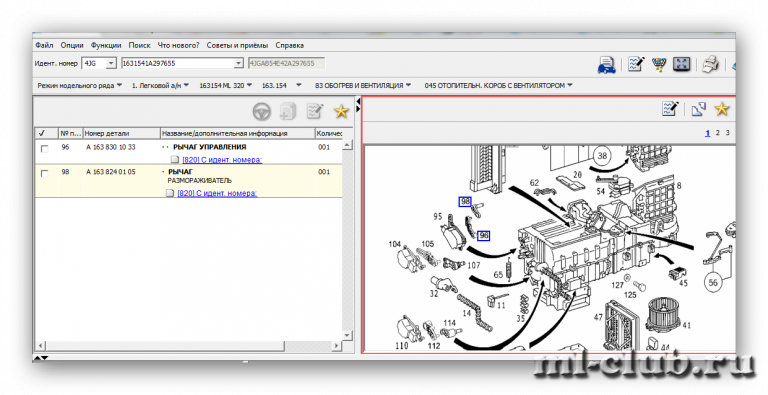Click callout 41 by the blower motor
Screen dimensions: 768x395
point(687,325)
